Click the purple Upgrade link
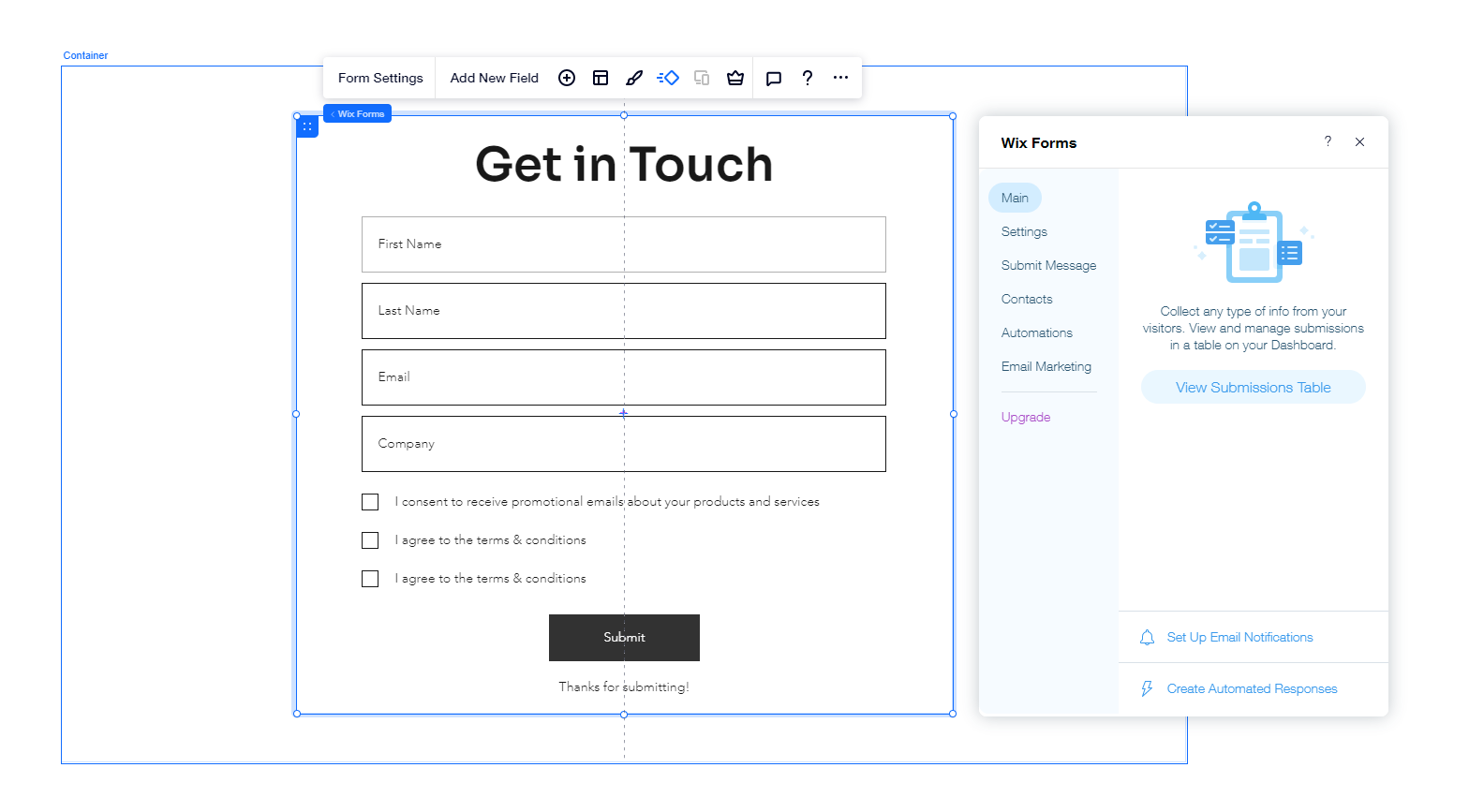The image size is (1469, 812). coord(1026,417)
